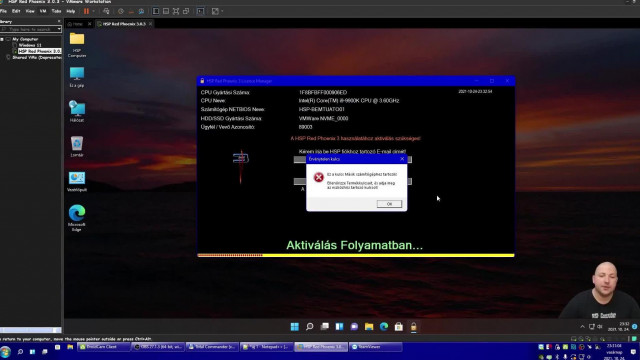
Task: Select the Microsoft Edge desktop icon
Action: tap(77, 218)
